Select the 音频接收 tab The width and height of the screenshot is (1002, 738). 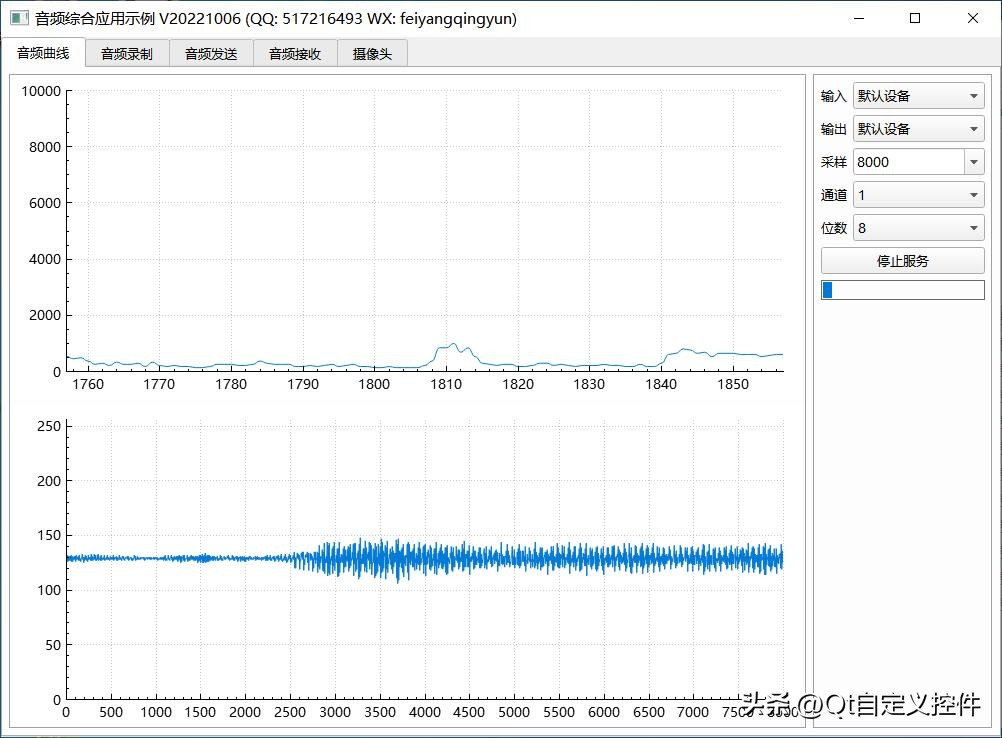(295, 54)
